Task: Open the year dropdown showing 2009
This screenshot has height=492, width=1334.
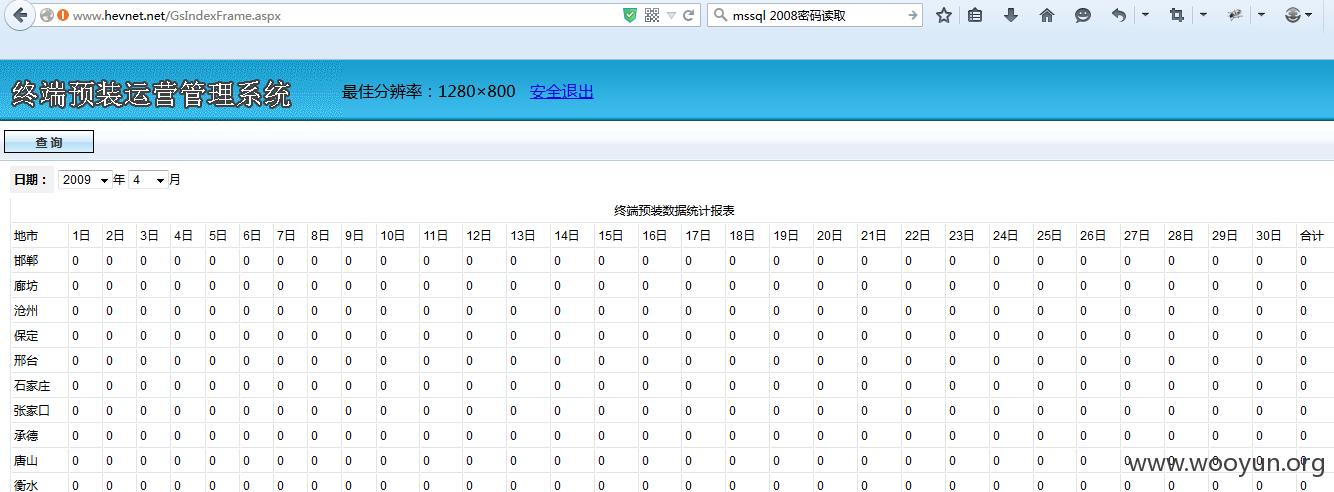Action: 84,180
